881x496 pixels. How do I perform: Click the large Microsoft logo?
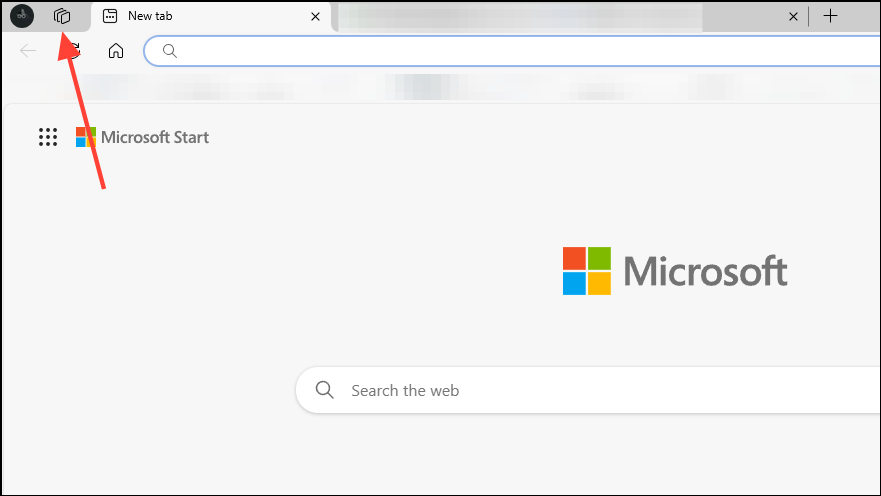pyautogui.click(x=675, y=271)
